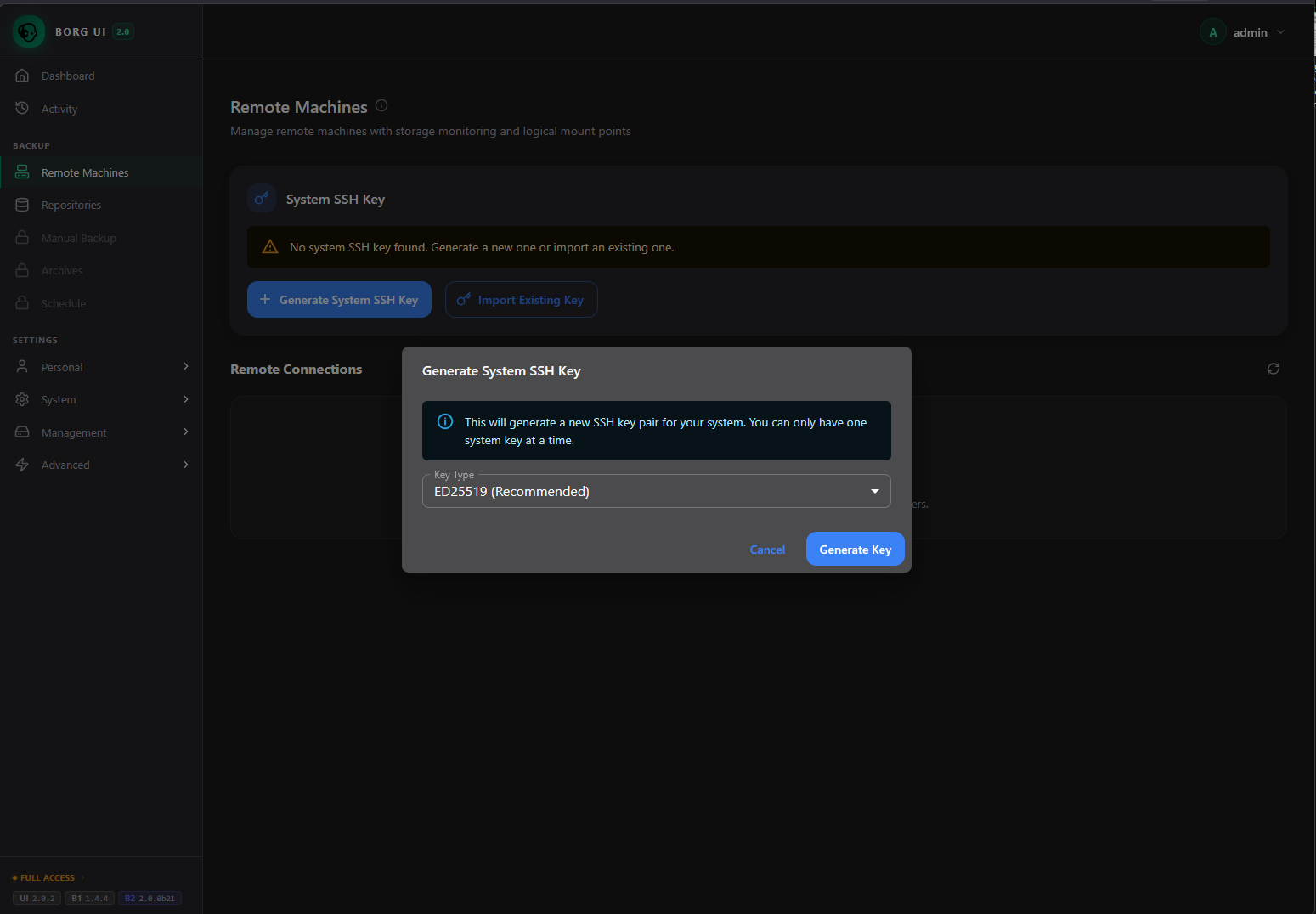The image size is (1316, 914).
Task: Select the Schedule sidebar icon
Action: [22, 302]
